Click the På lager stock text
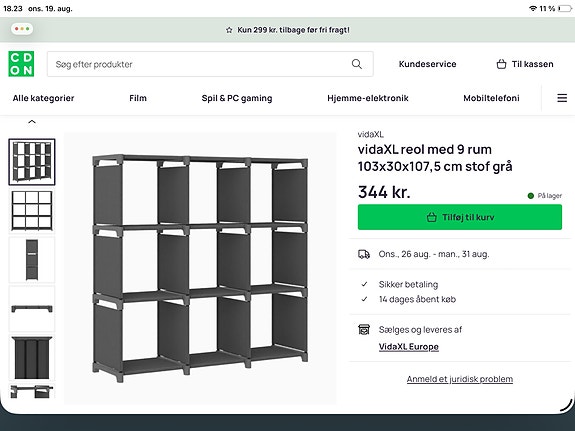Image resolution: width=575 pixels, height=431 pixels. tap(550, 196)
